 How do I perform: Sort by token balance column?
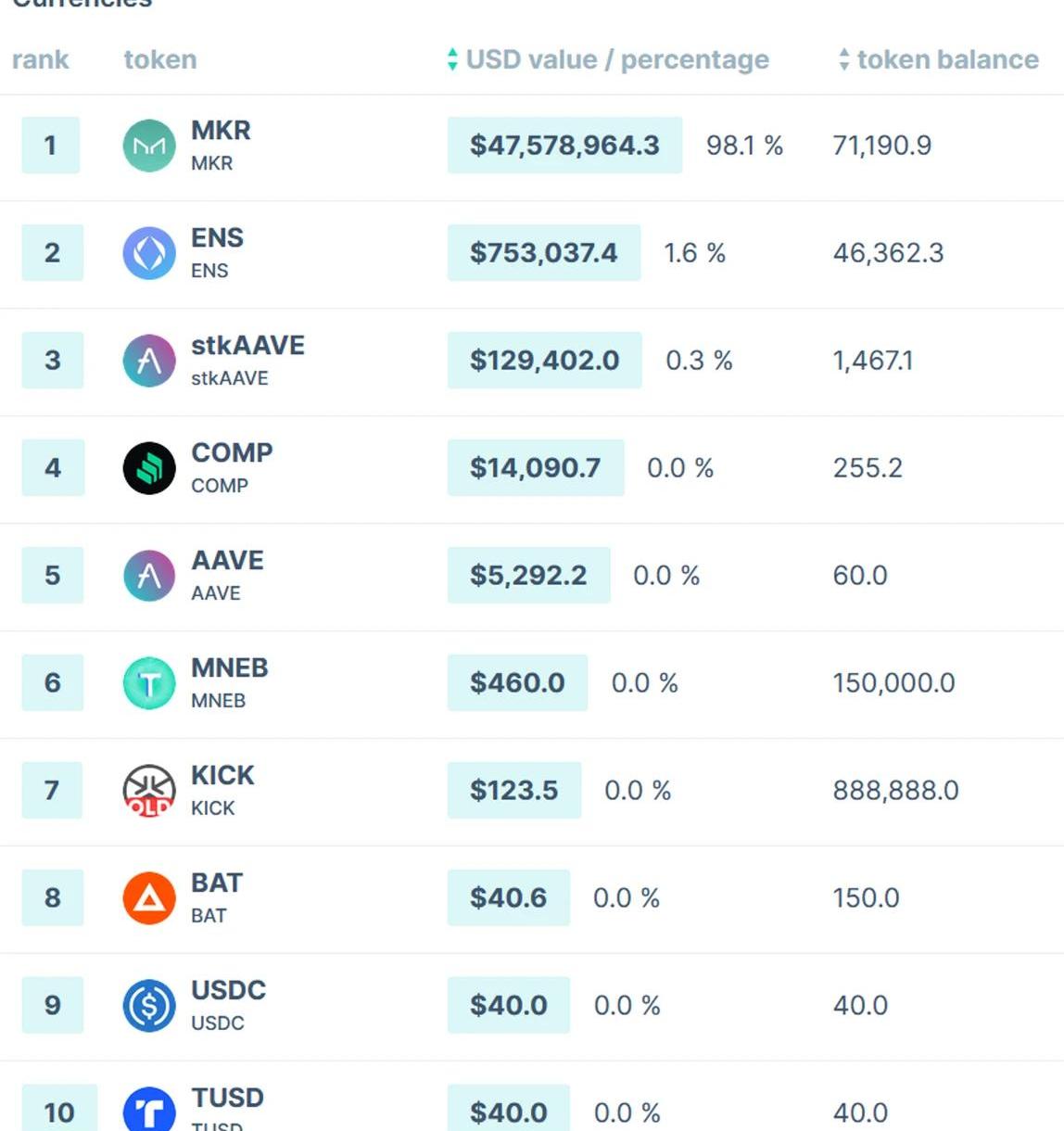947,60
